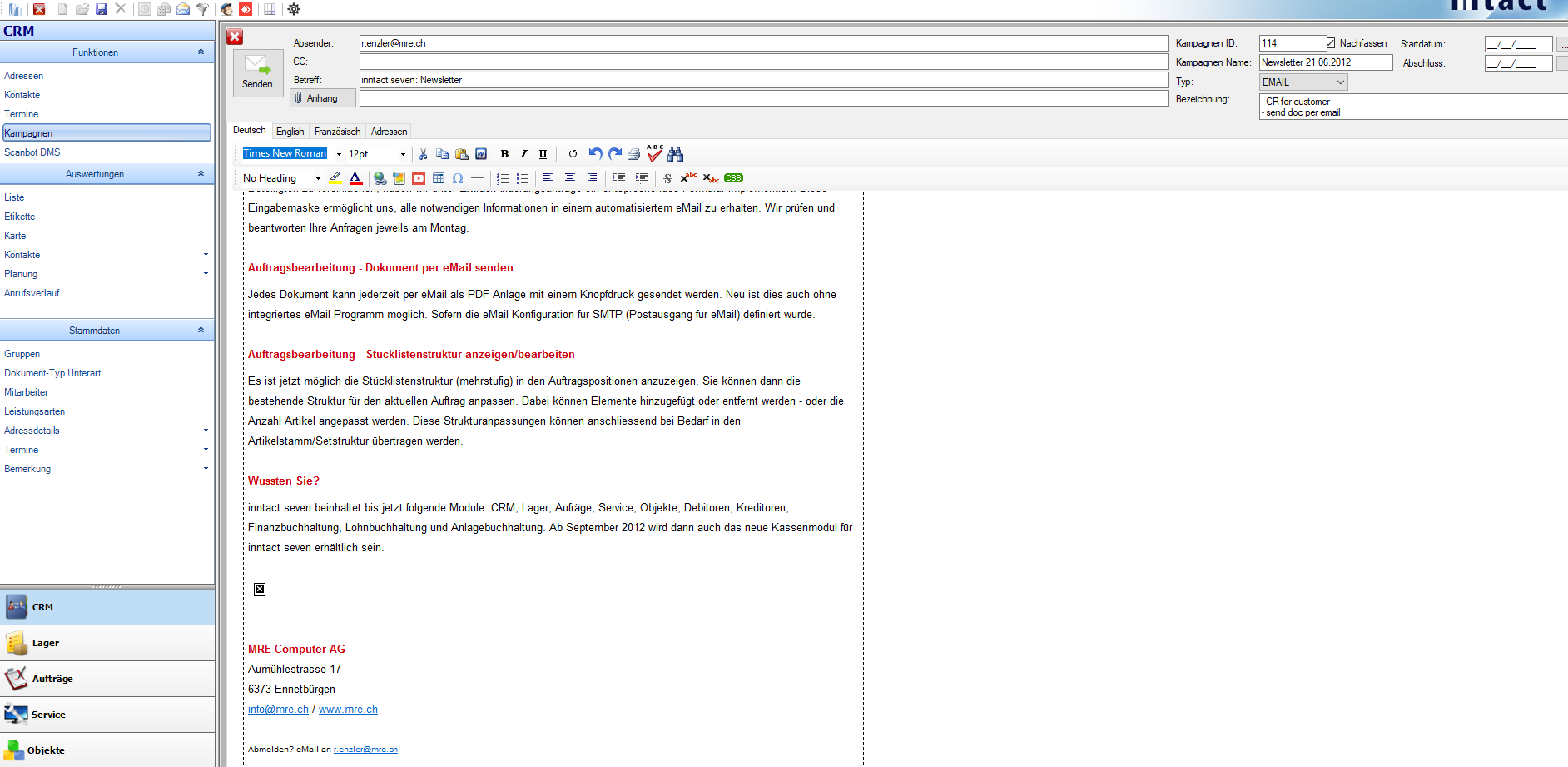Click the red font color tool
This screenshot has width=1568, height=767.
point(355,178)
